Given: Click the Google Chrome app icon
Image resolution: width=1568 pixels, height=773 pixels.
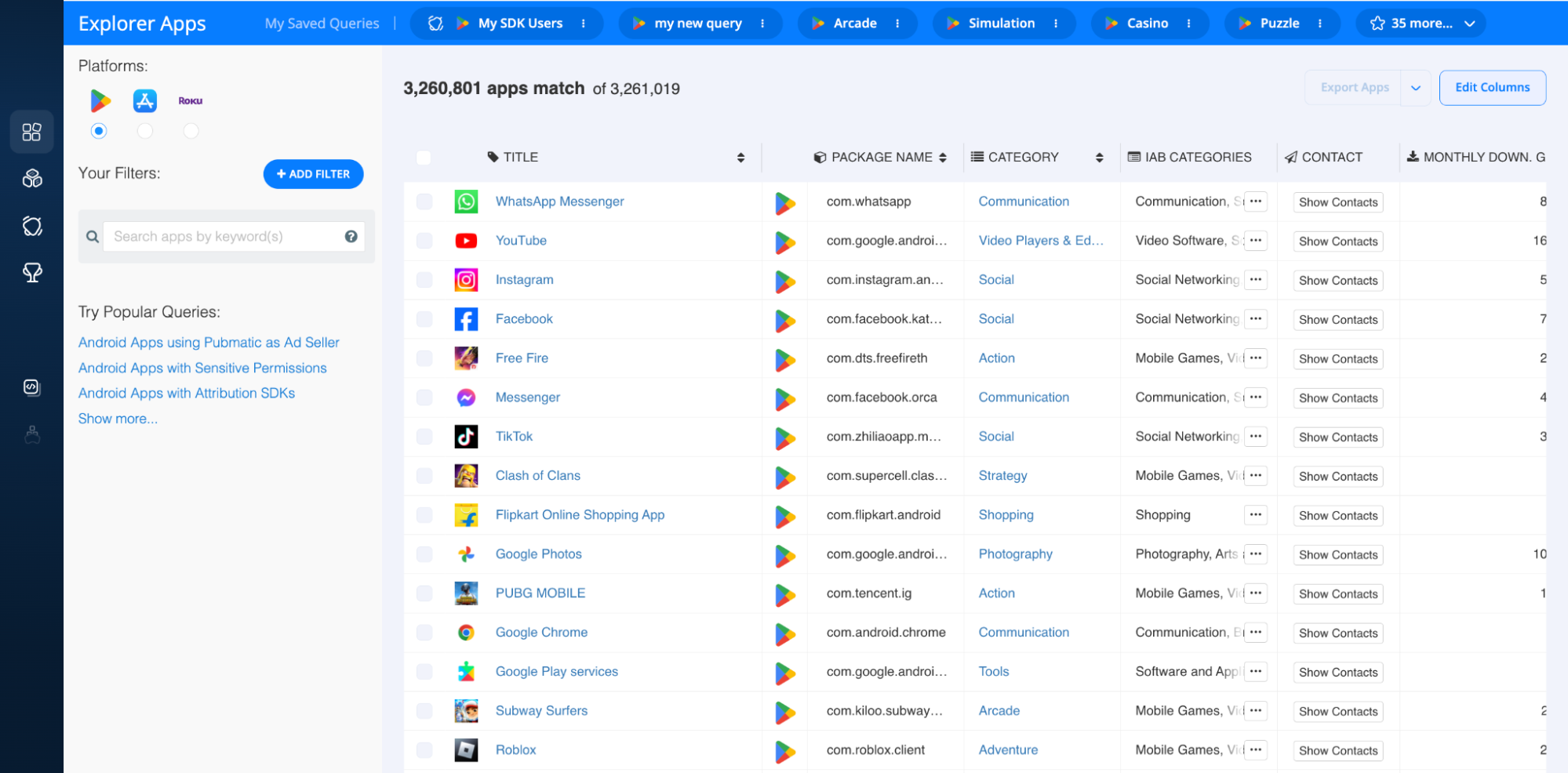Looking at the screenshot, I should [x=466, y=633].
